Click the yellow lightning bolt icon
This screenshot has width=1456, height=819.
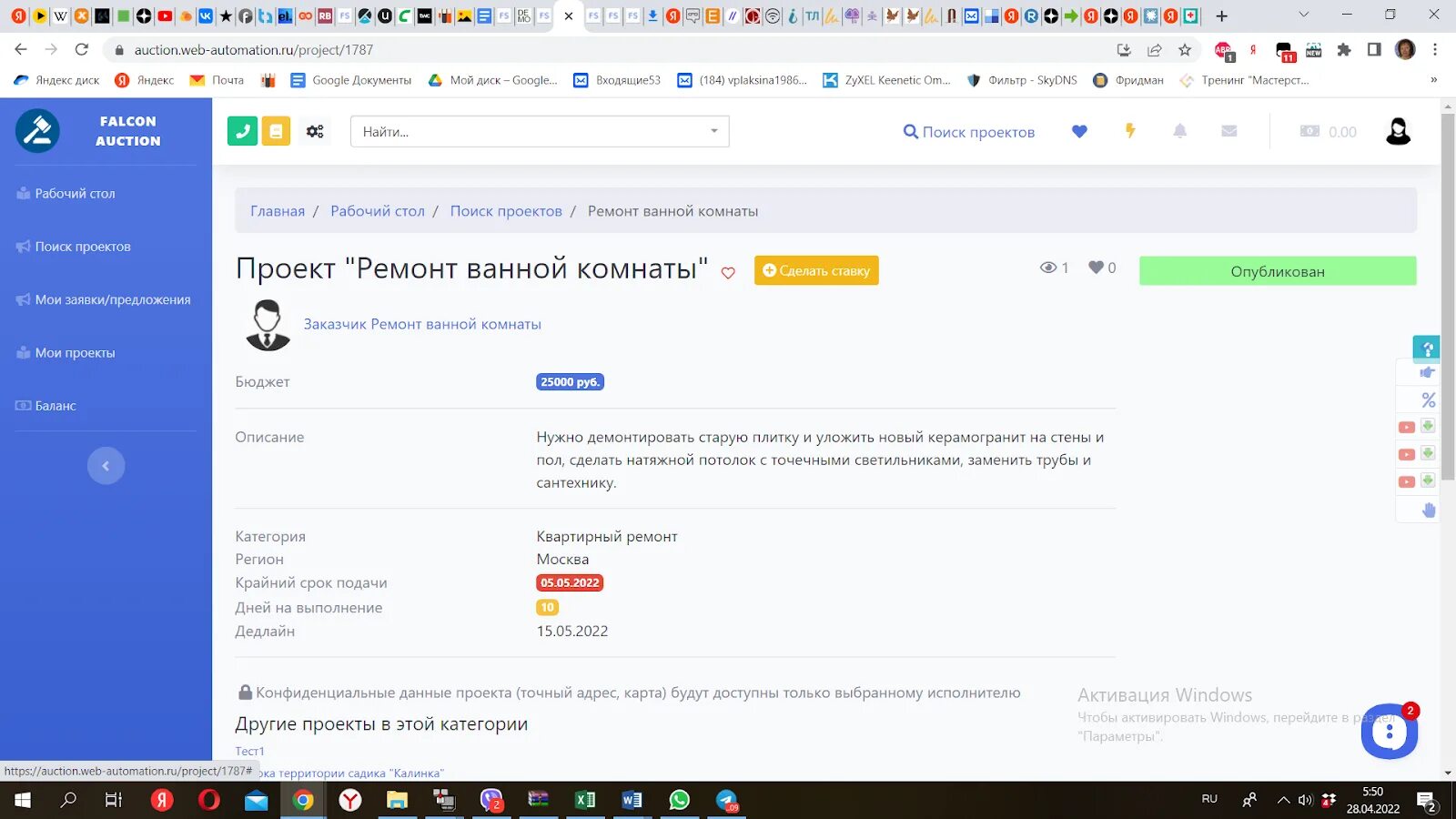pyautogui.click(x=1130, y=131)
